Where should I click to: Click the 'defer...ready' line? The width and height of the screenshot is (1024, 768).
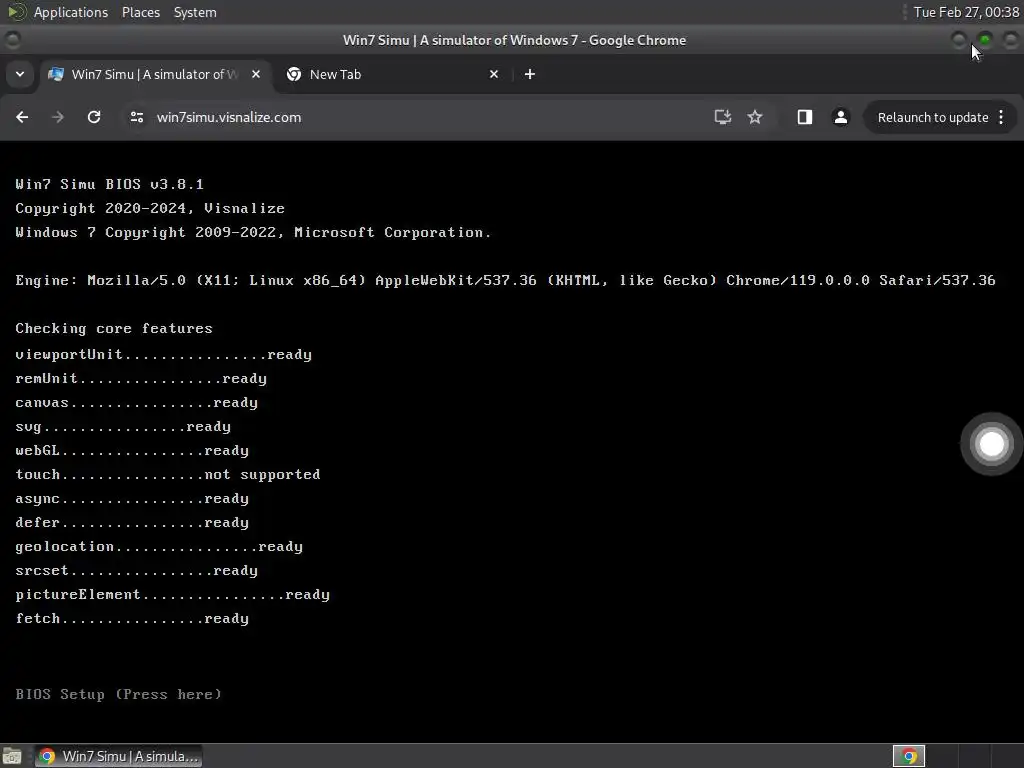point(132,523)
